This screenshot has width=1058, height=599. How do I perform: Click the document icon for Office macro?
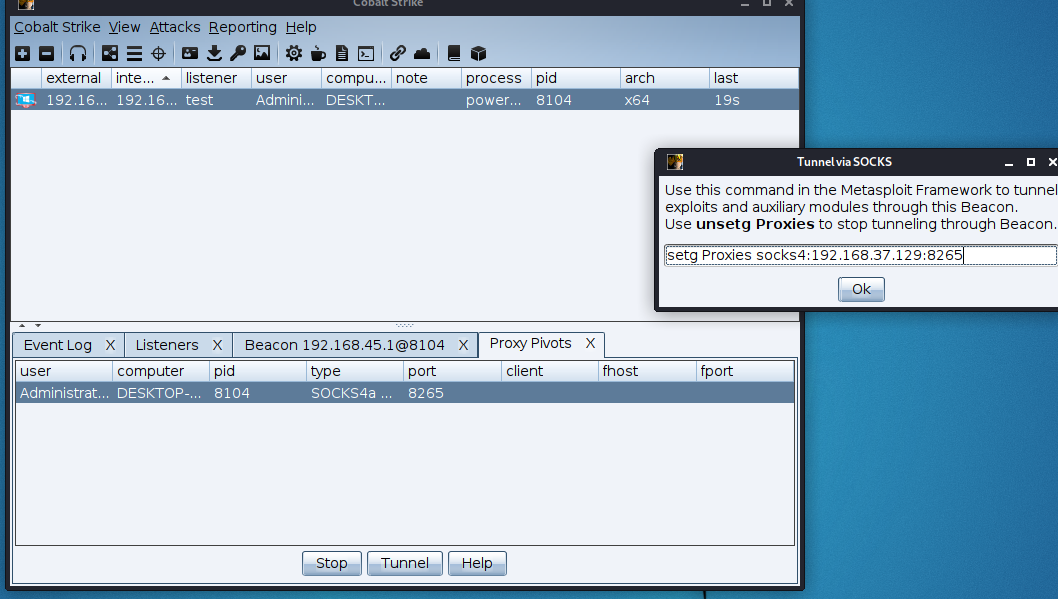click(342, 53)
